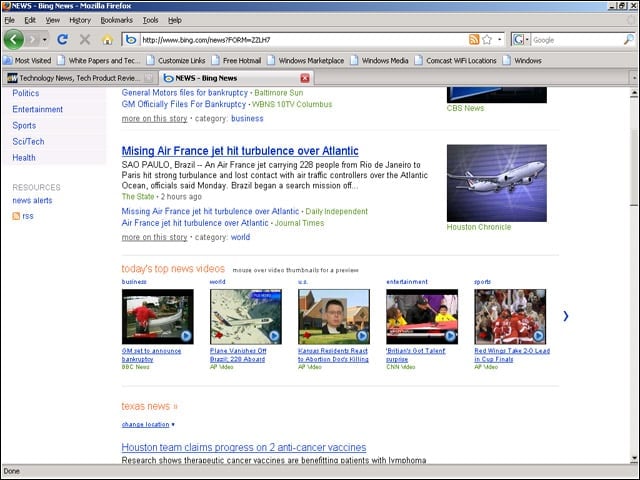Open the business category link
The height and width of the screenshot is (480, 640).
[247, 118]
